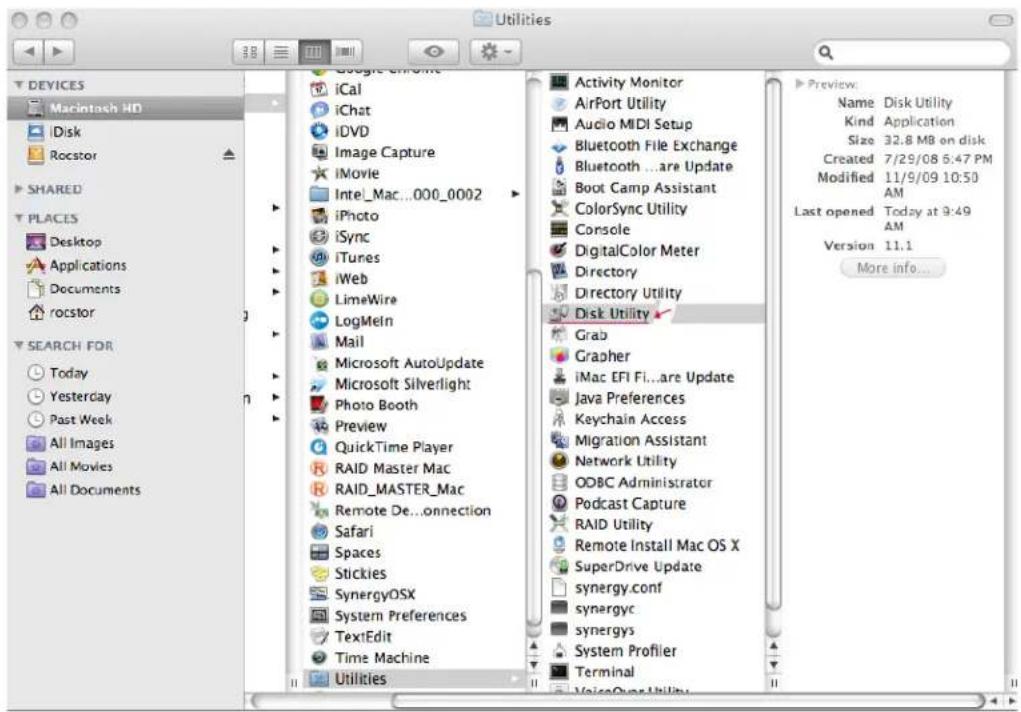Select Terminal in Utilities
This screenshot has width=1021, height=712.
tap(592, 672)
